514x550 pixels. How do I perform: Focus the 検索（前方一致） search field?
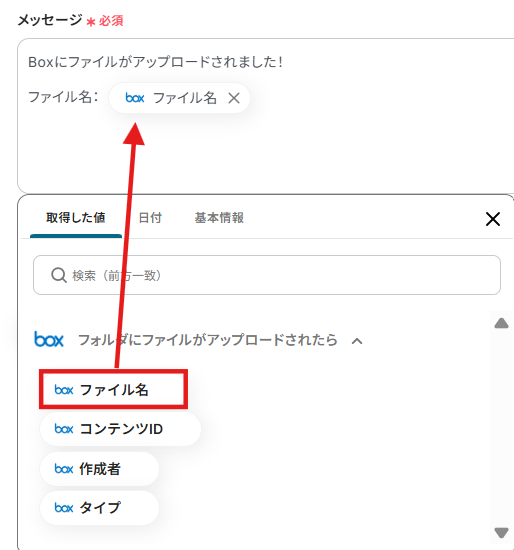pyautogui.click(x=267, y=275)
